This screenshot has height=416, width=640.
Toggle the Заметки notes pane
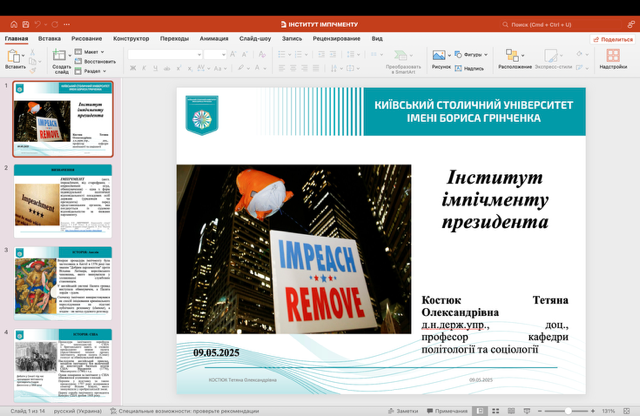(x=402, y=411)
